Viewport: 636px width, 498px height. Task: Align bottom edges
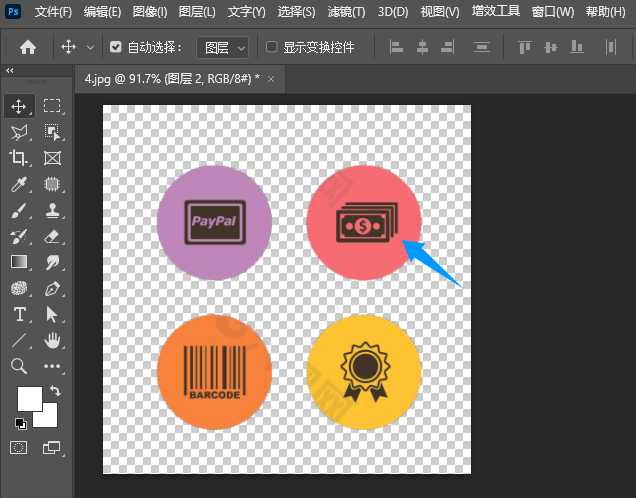pyautogui.click(x=577, y=47)
